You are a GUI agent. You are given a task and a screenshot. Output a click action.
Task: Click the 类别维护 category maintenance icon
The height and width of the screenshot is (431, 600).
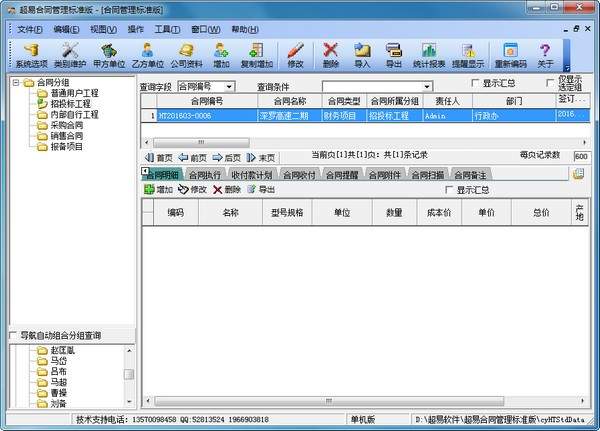[x=69, y=54]
